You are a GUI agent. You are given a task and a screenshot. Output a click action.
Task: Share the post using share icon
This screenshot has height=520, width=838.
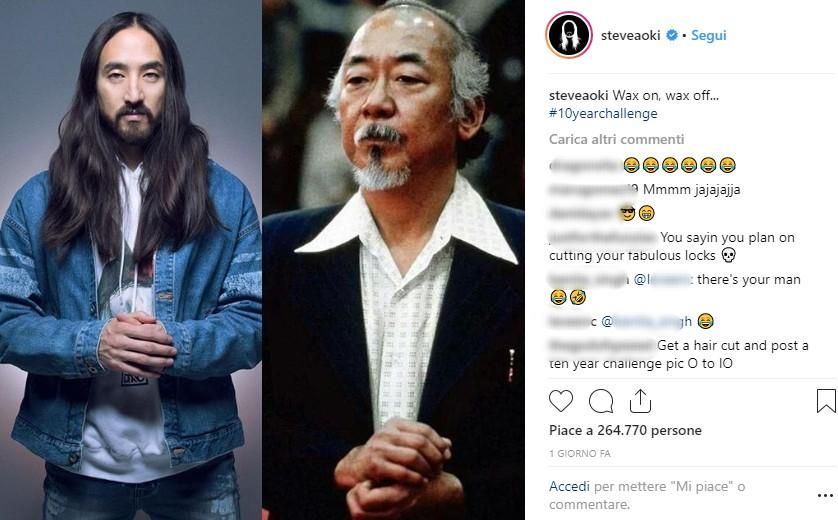click(x=640, y=401)
